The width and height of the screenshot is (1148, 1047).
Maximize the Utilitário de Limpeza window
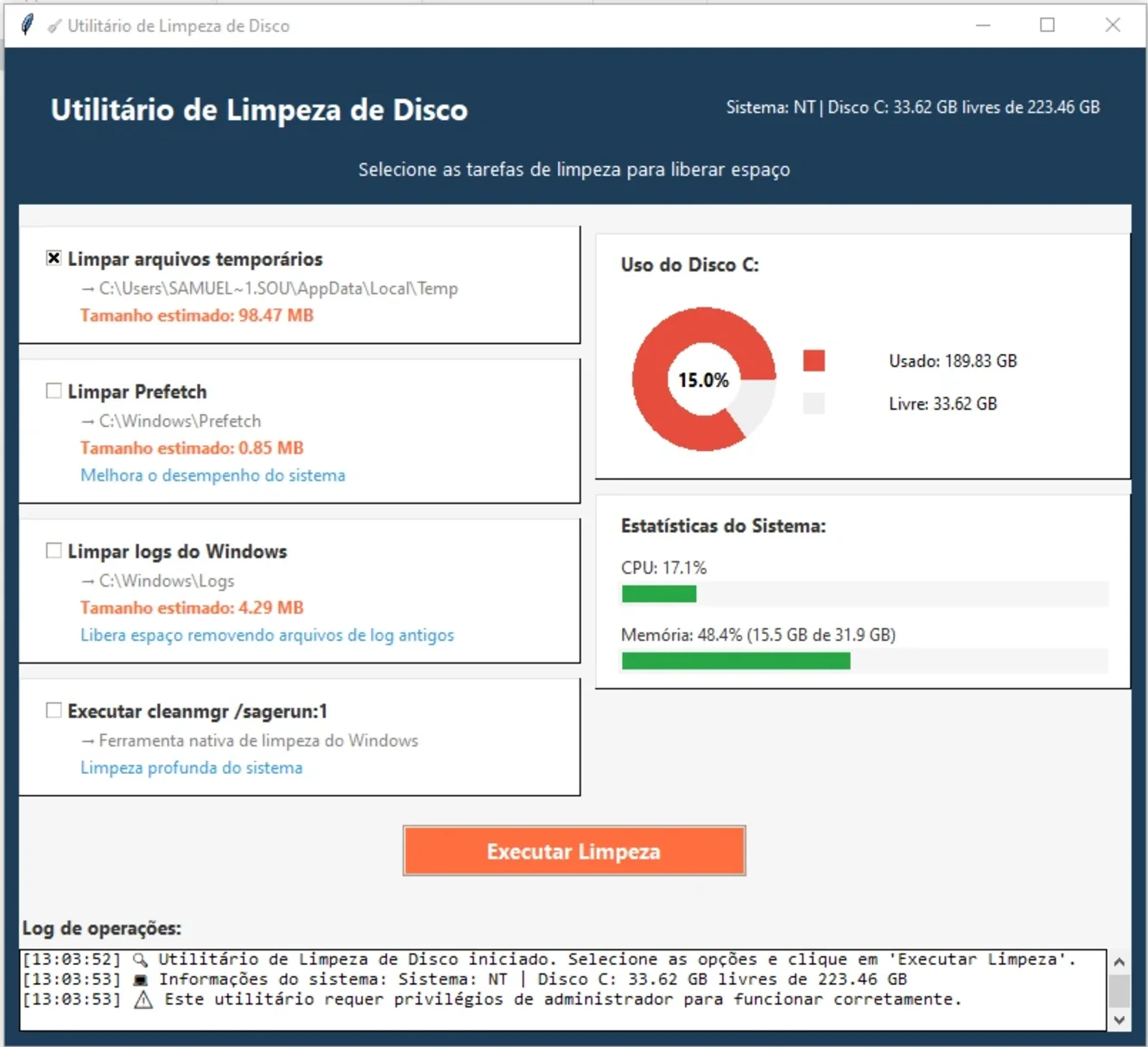coord(1047,25)
